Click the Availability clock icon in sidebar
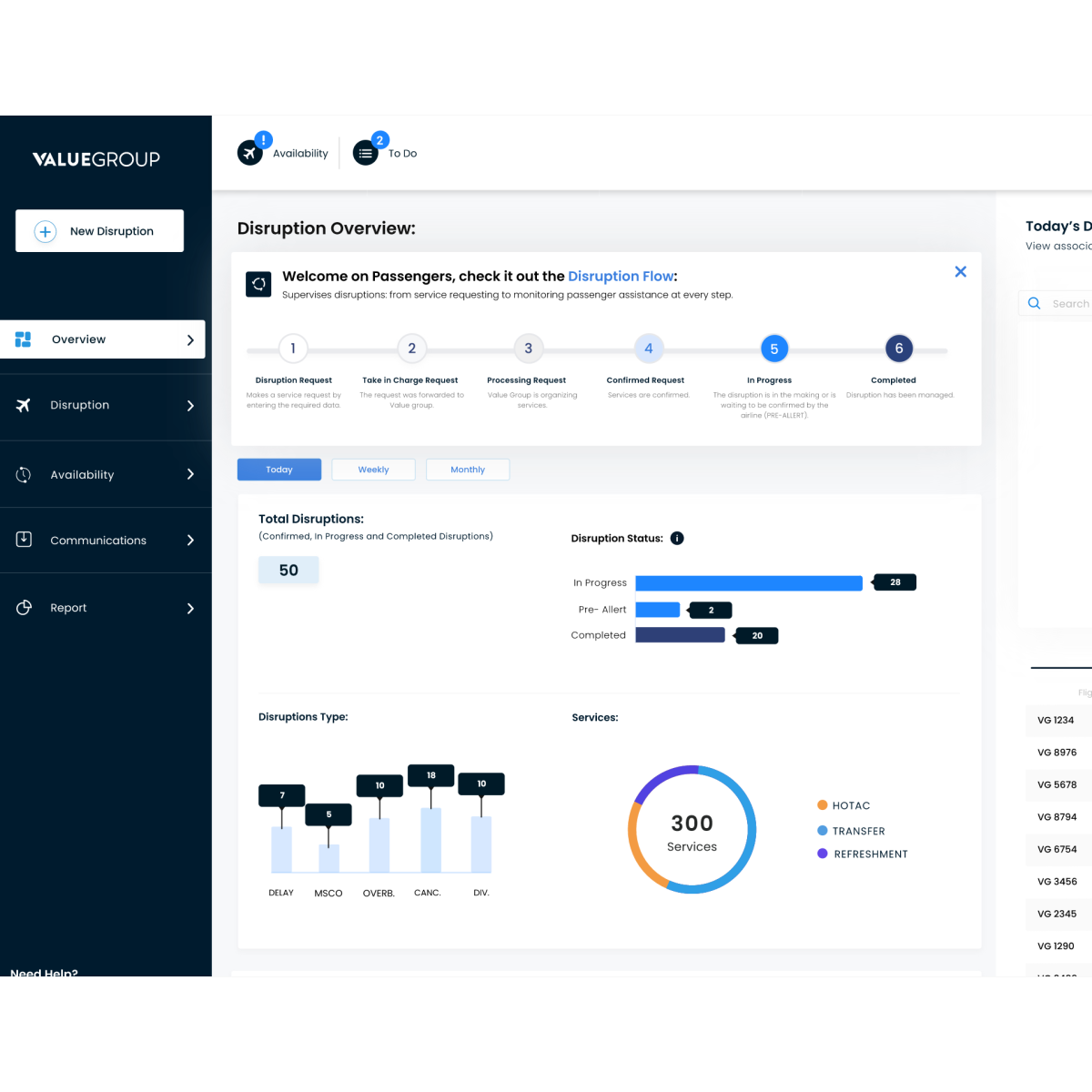 point(22,474)
